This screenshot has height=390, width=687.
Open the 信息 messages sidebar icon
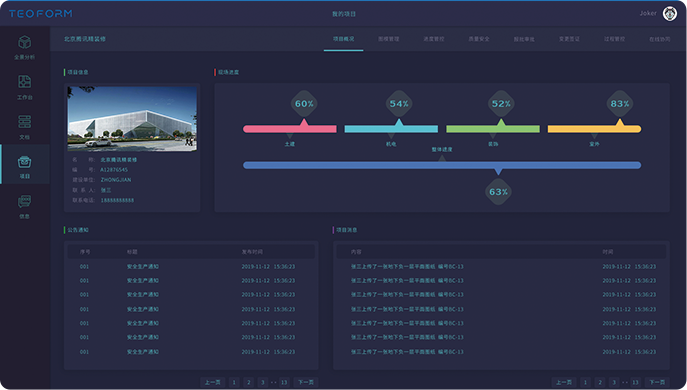(x=25, y=202)
